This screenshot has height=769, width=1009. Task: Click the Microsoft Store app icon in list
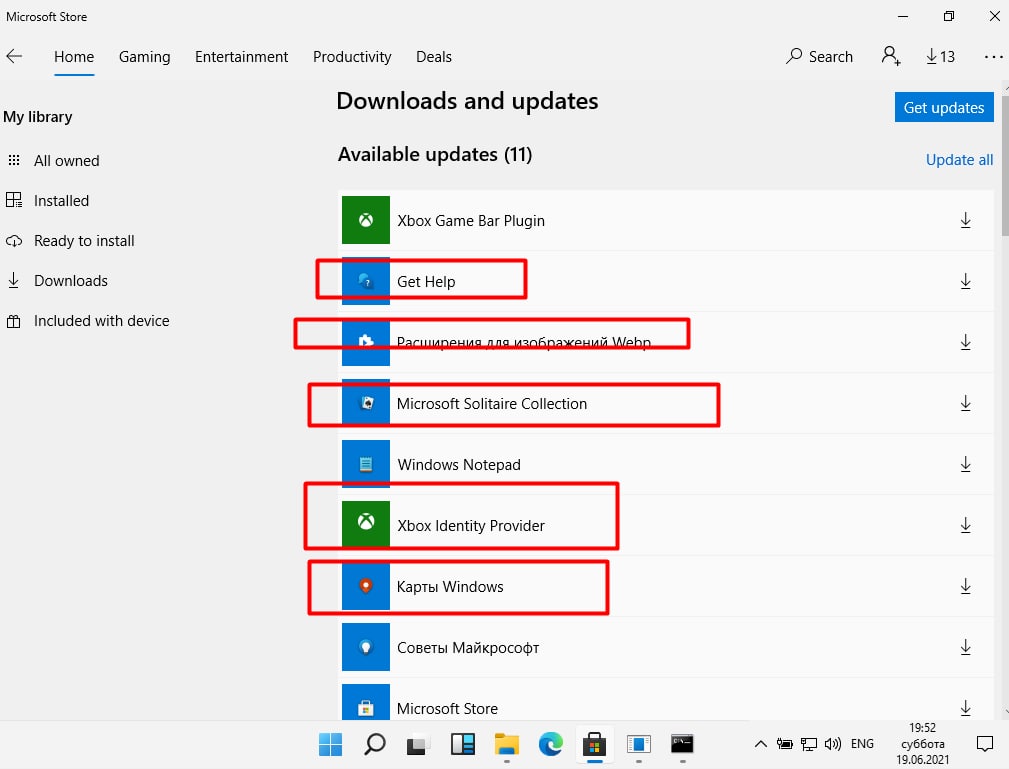coord(366,703)
